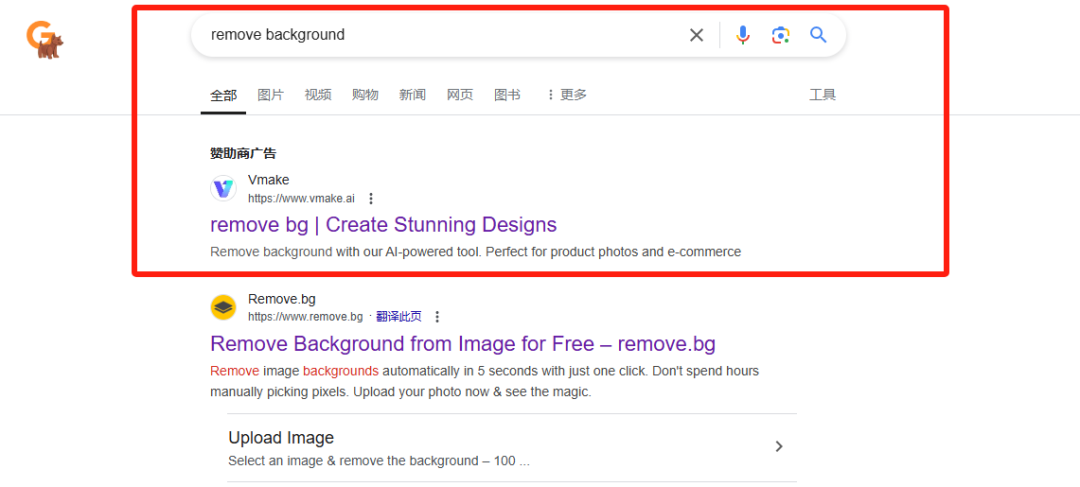The width and height of the screenshot is (1080, 487).
Task: Open Google Lens image search icon
Action: [780, 35]
